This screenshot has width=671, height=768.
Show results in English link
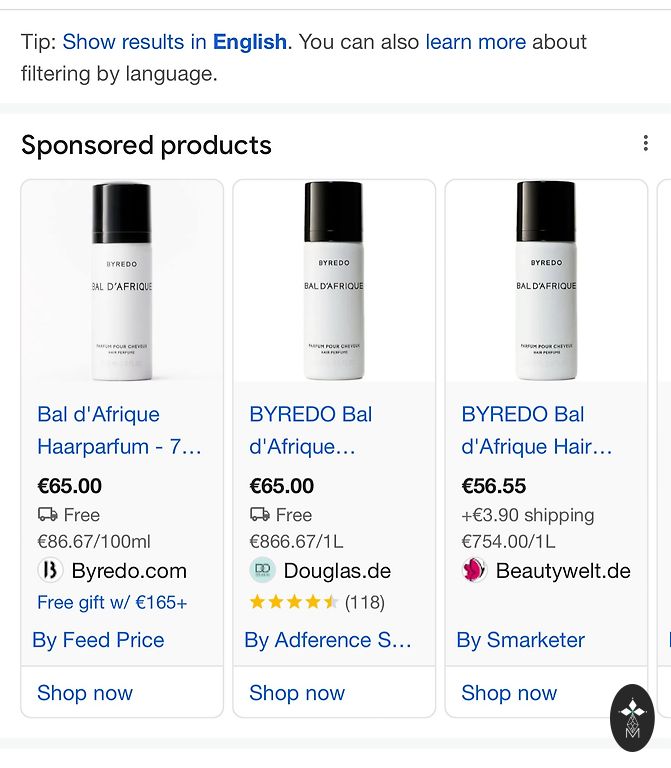pyautogui.click(x=175, y=42)
